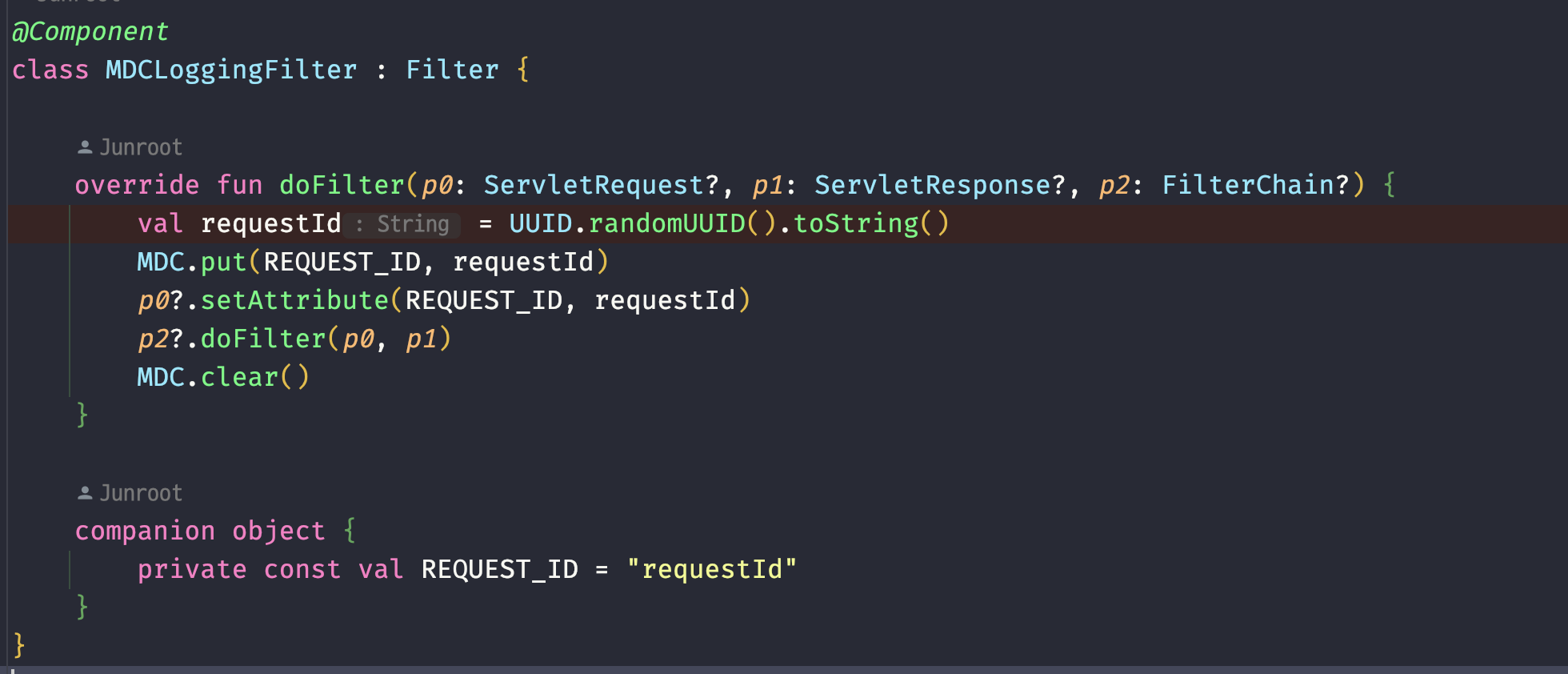Click the MDC.clear() call

pyautogui.click(x=223, y=377)
